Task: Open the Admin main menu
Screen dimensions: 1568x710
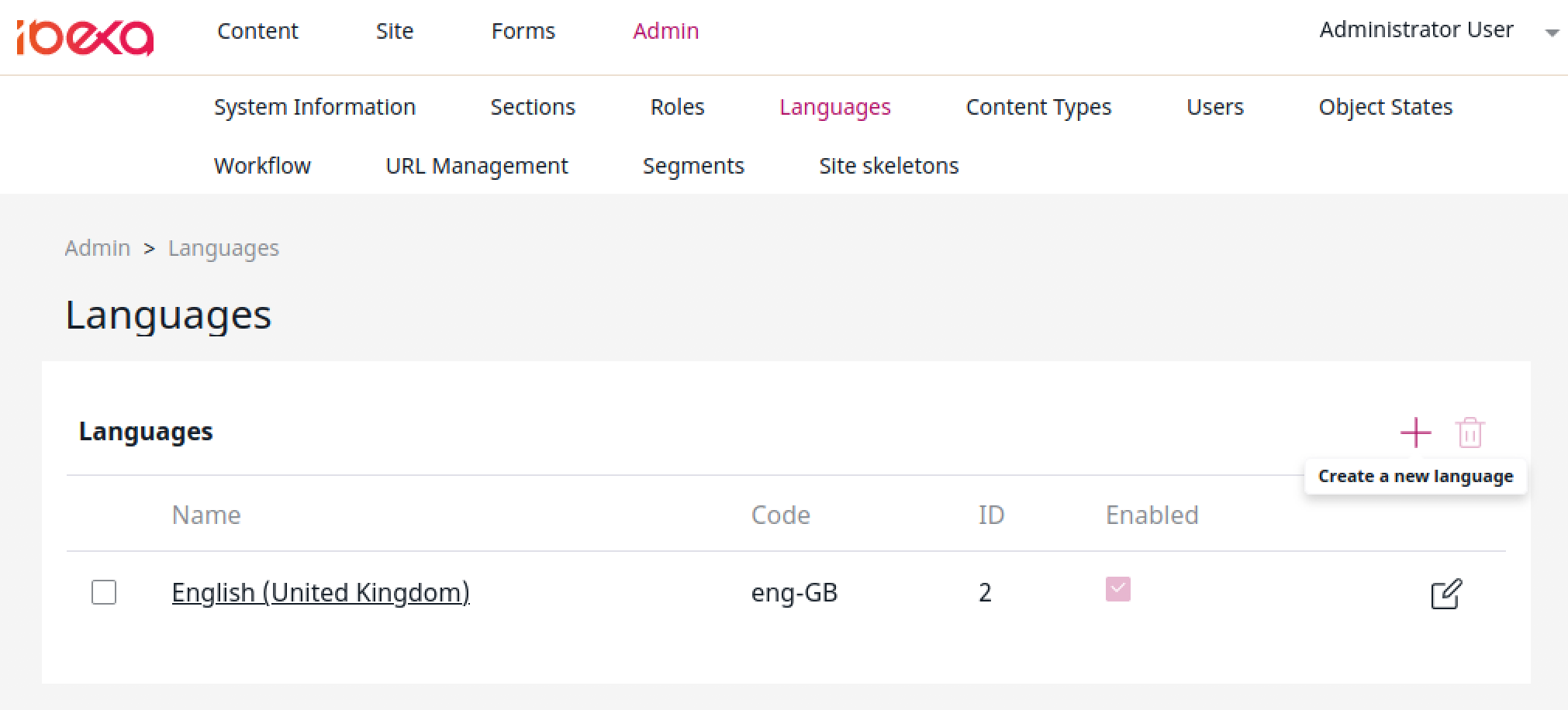Action: coord(666,31)
